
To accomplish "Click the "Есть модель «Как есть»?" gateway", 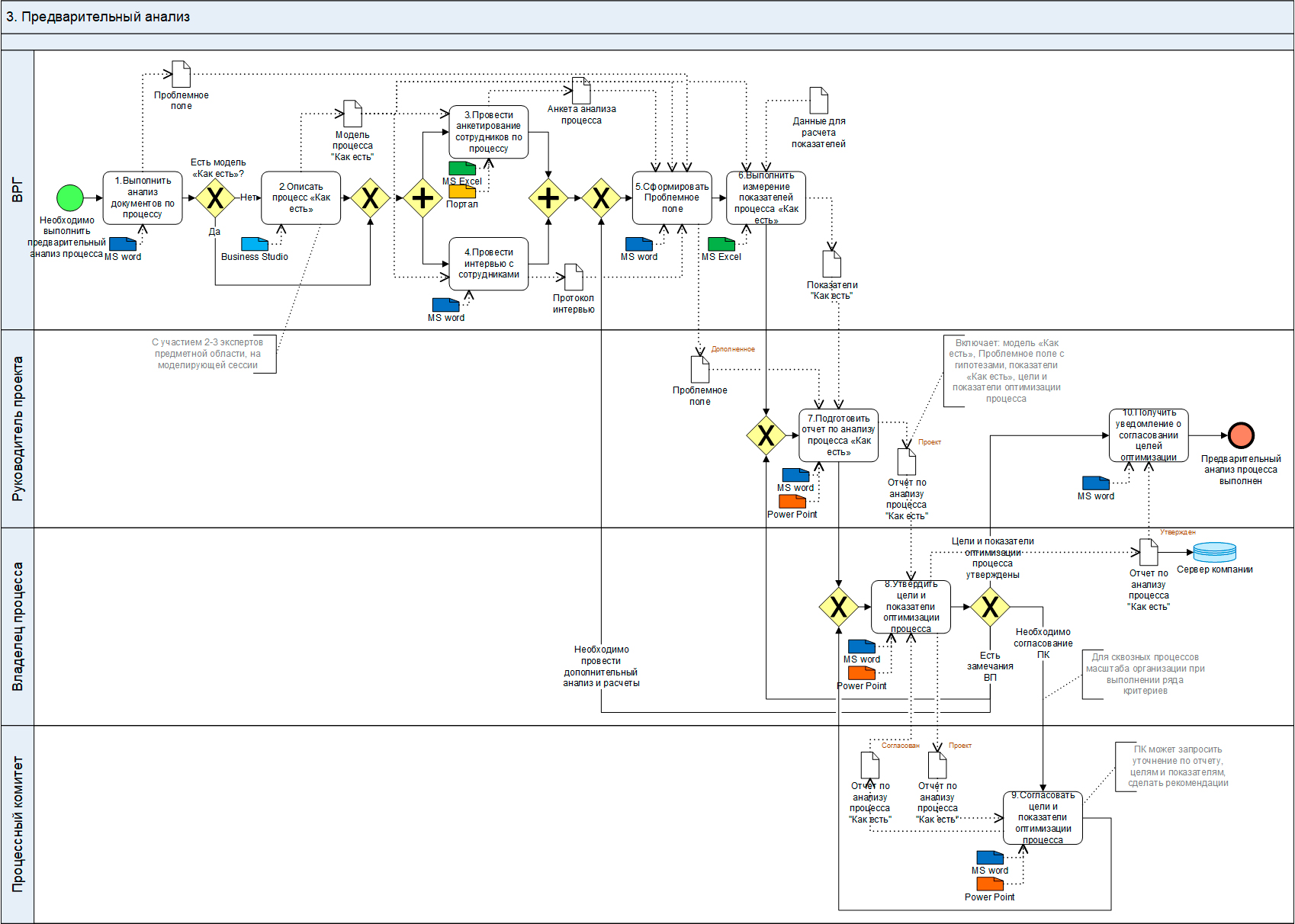I will (215, 198).
